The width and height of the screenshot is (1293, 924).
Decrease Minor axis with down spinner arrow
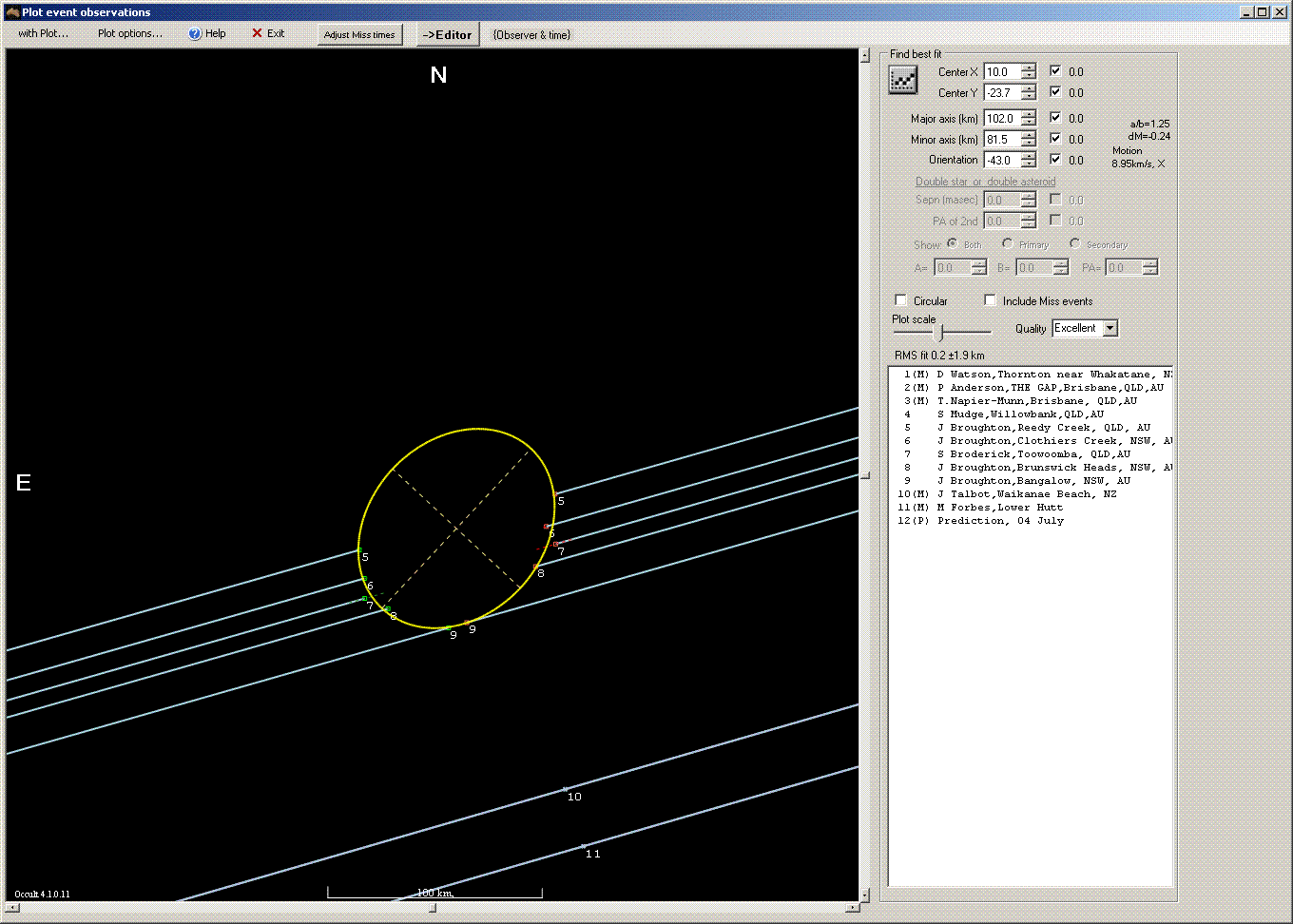click(x=1029, y=143)
